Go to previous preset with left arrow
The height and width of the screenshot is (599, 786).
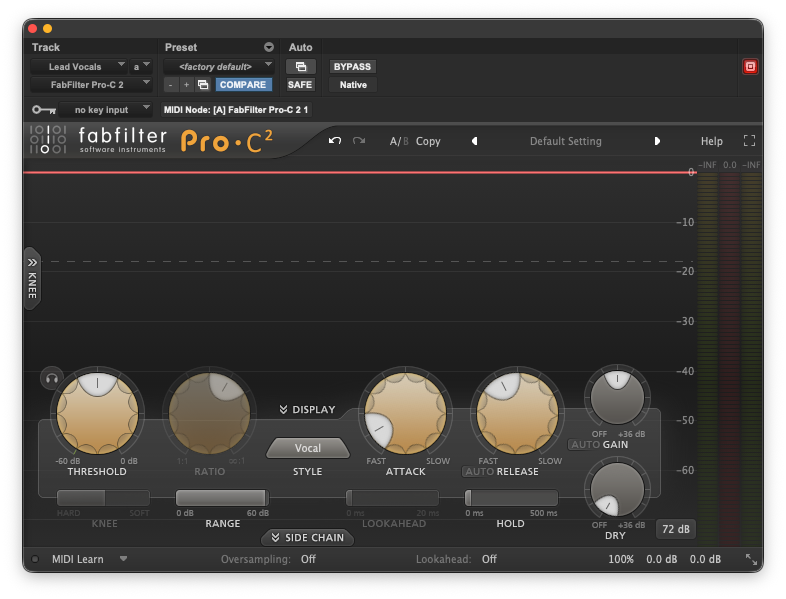pos(474,141)
